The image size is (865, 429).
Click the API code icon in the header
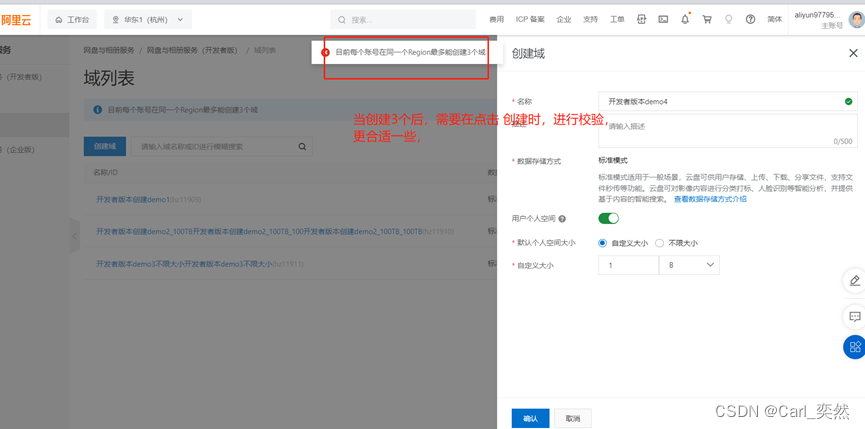pos(642,19)
